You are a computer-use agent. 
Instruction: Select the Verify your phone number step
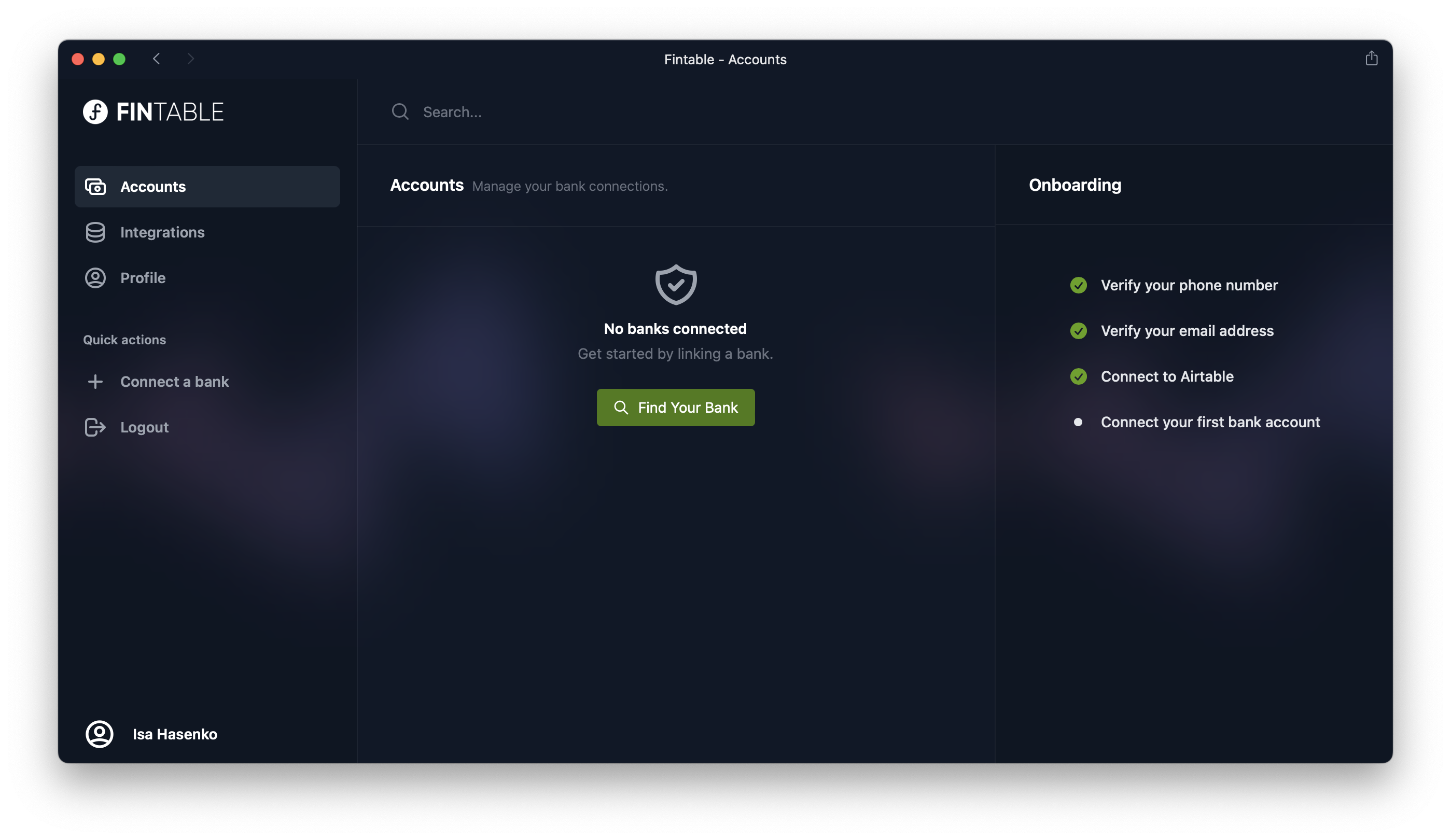pos(1189,285)
